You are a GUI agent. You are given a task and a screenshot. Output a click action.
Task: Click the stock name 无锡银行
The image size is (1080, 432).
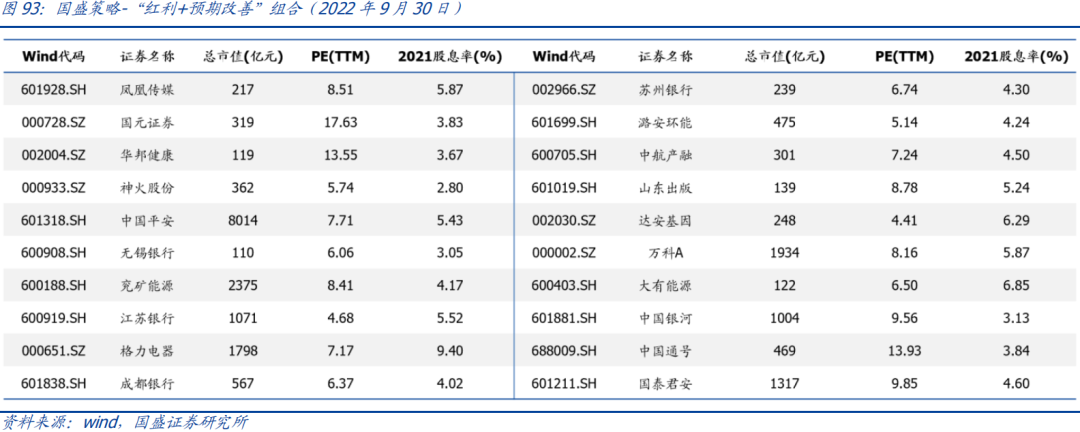coord(147,253)
